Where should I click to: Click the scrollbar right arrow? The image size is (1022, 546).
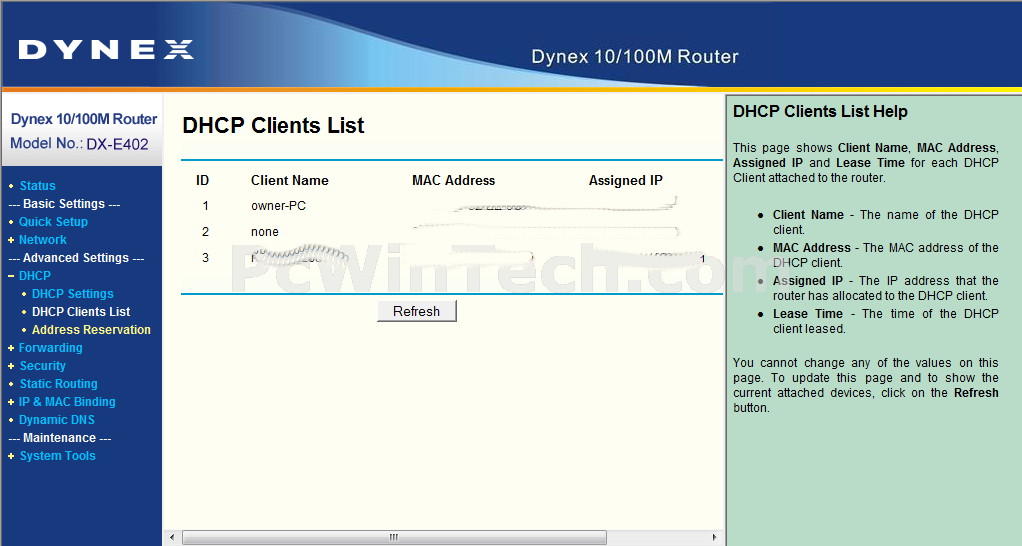tap(714, 538)
